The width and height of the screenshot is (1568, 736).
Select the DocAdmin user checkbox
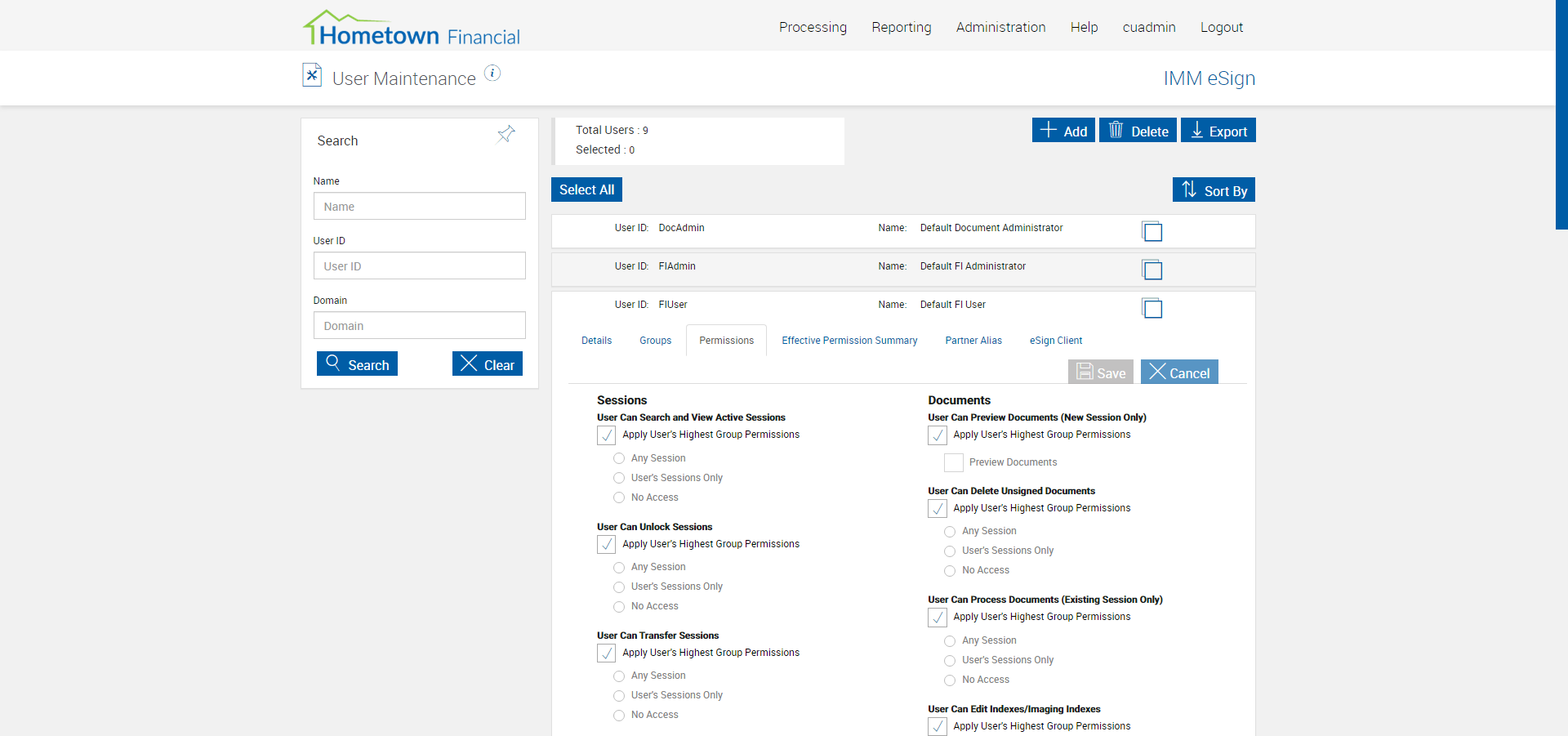tap(1152, 232)
